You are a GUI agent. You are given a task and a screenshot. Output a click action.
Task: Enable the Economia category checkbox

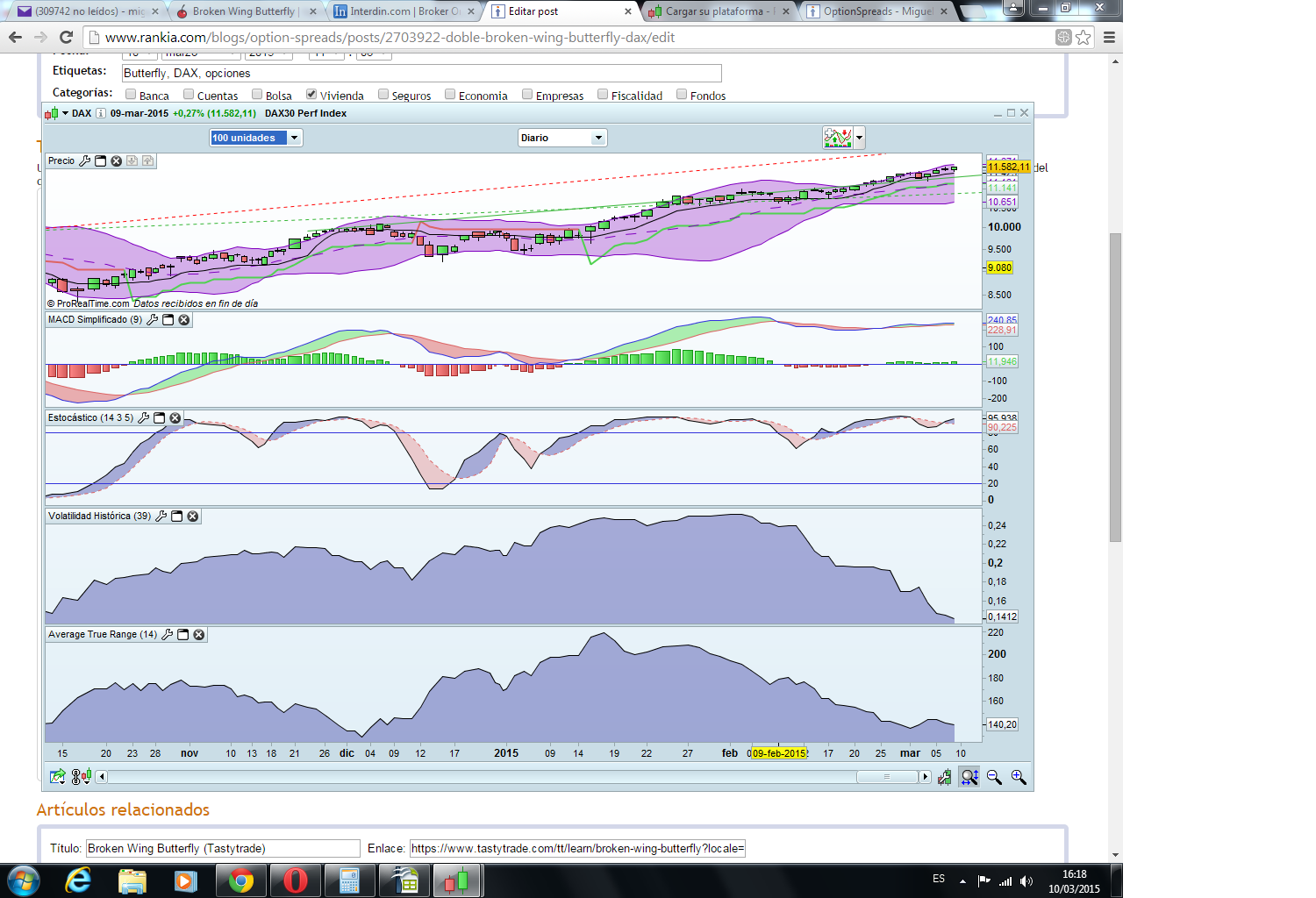pos(450,95)
